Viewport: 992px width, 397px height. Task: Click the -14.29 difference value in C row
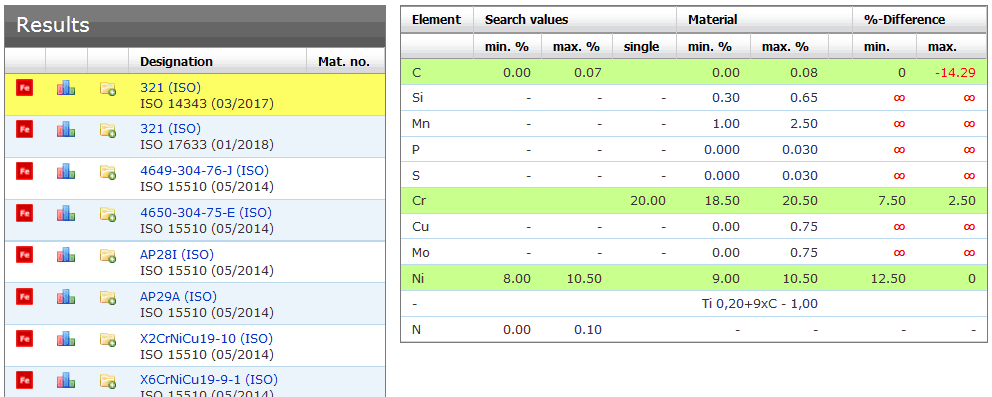pyautogui.click(x=956, y=73)
